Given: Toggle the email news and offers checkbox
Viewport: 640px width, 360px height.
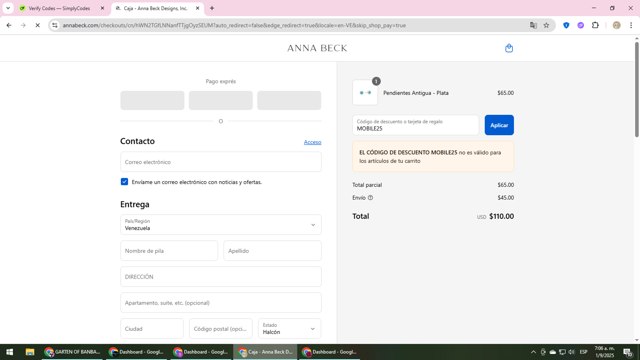Looking at the screenshot, I should pyautogui.click(x=124, y=182).
